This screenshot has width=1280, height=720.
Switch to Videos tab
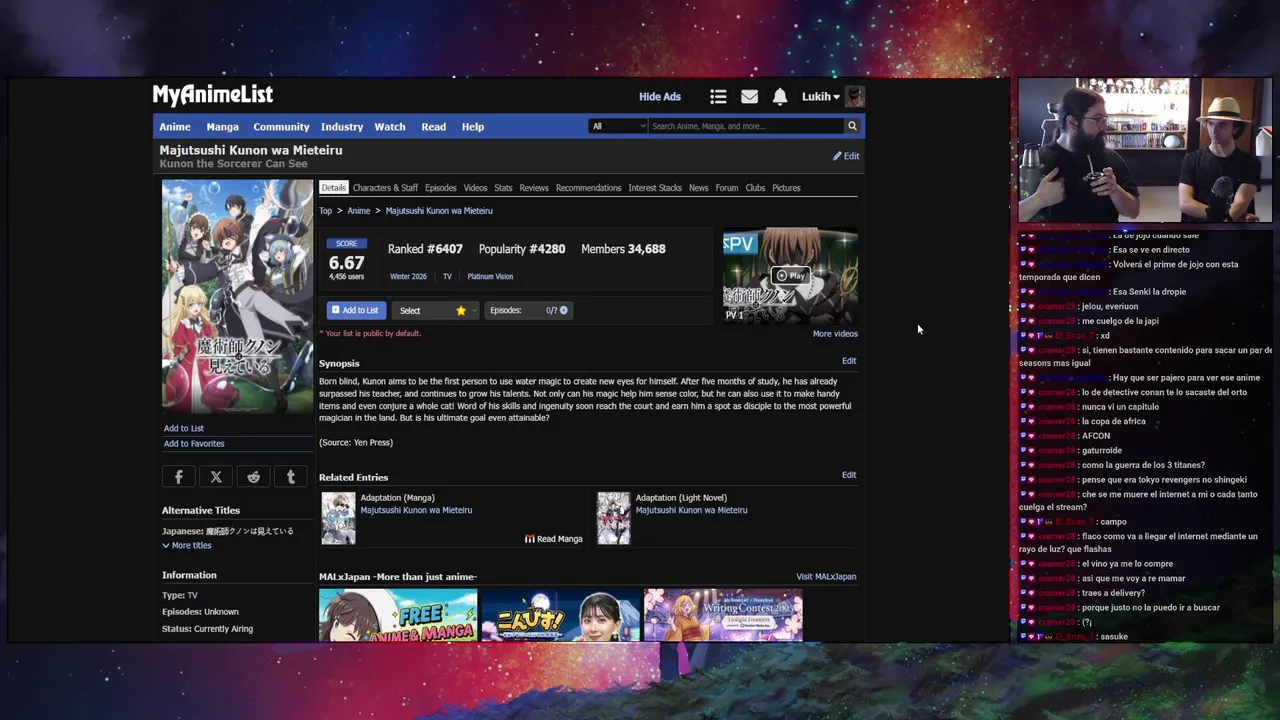(x=475, y=188)
